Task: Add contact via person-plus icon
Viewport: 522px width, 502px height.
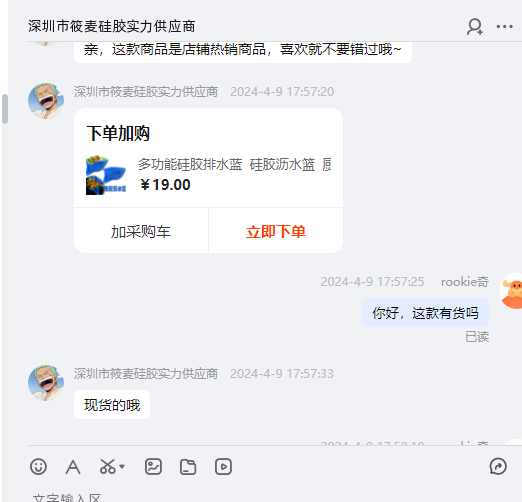Action: coord(475,27)
